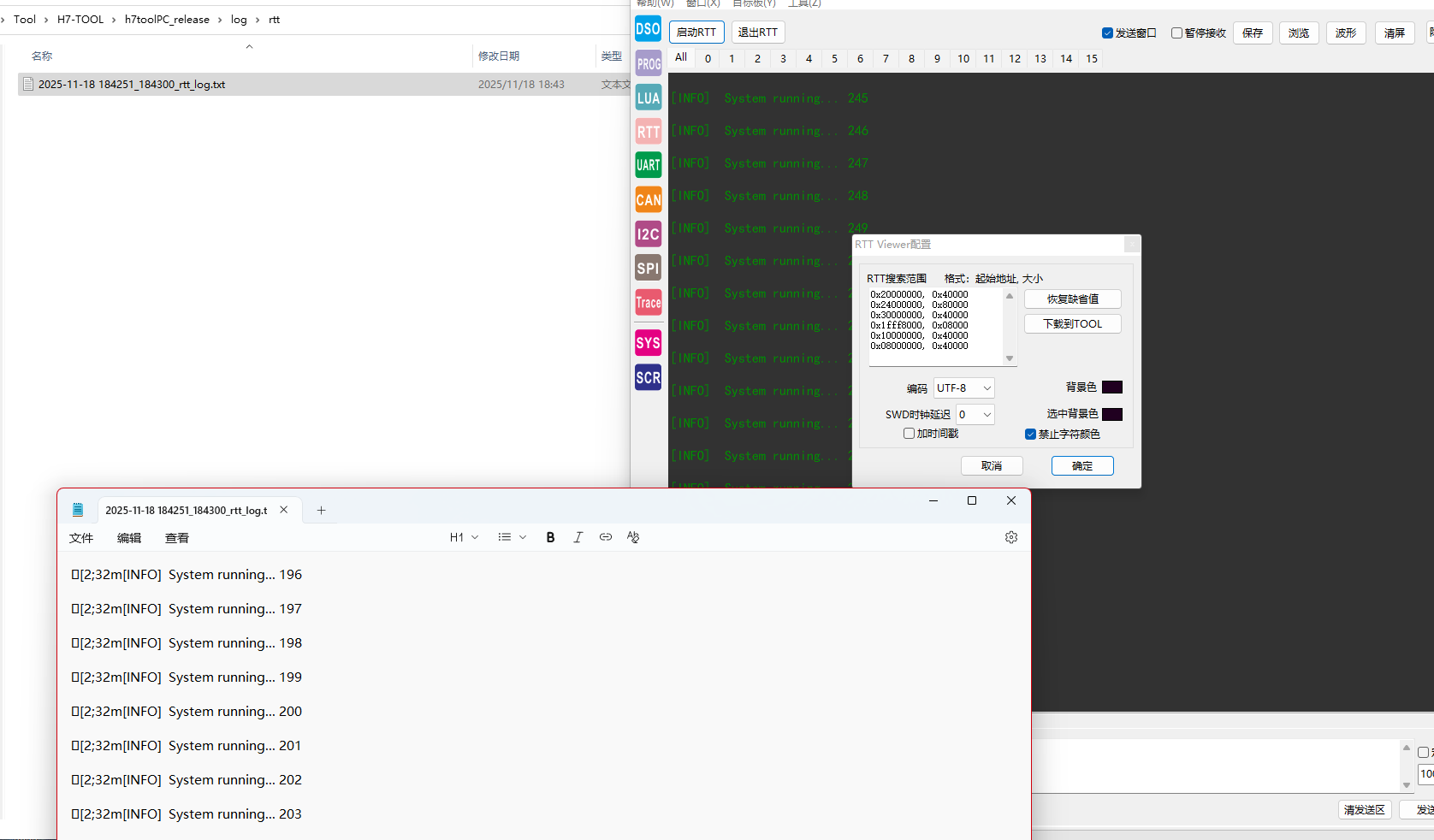Enable the 暂停接收 pause-receive checkbox
This screenshot has width=1434, height=840.
tap(1175, 33)
